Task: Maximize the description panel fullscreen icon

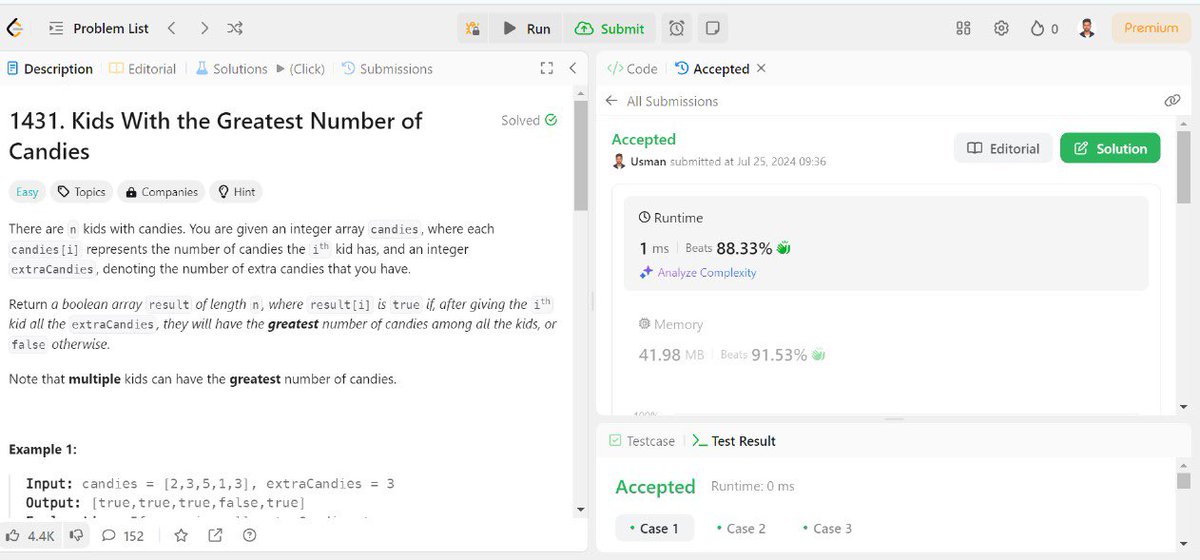Action: (546, 69)
